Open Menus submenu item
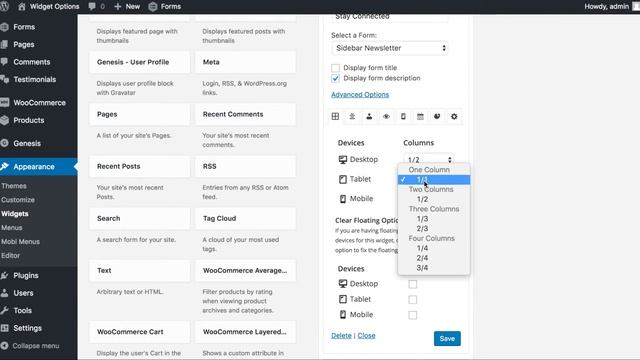 [12, 227]
